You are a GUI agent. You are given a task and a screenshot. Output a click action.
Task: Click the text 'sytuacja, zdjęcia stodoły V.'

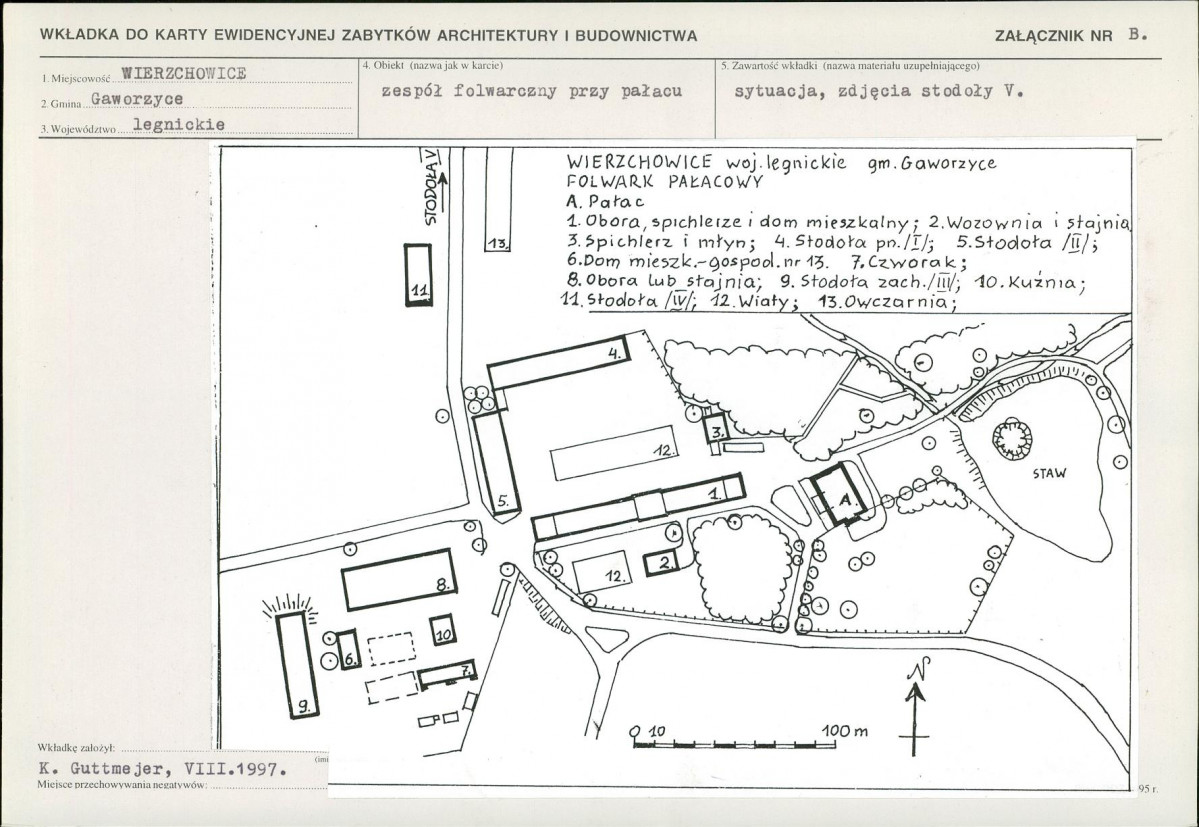click(879, 91)
